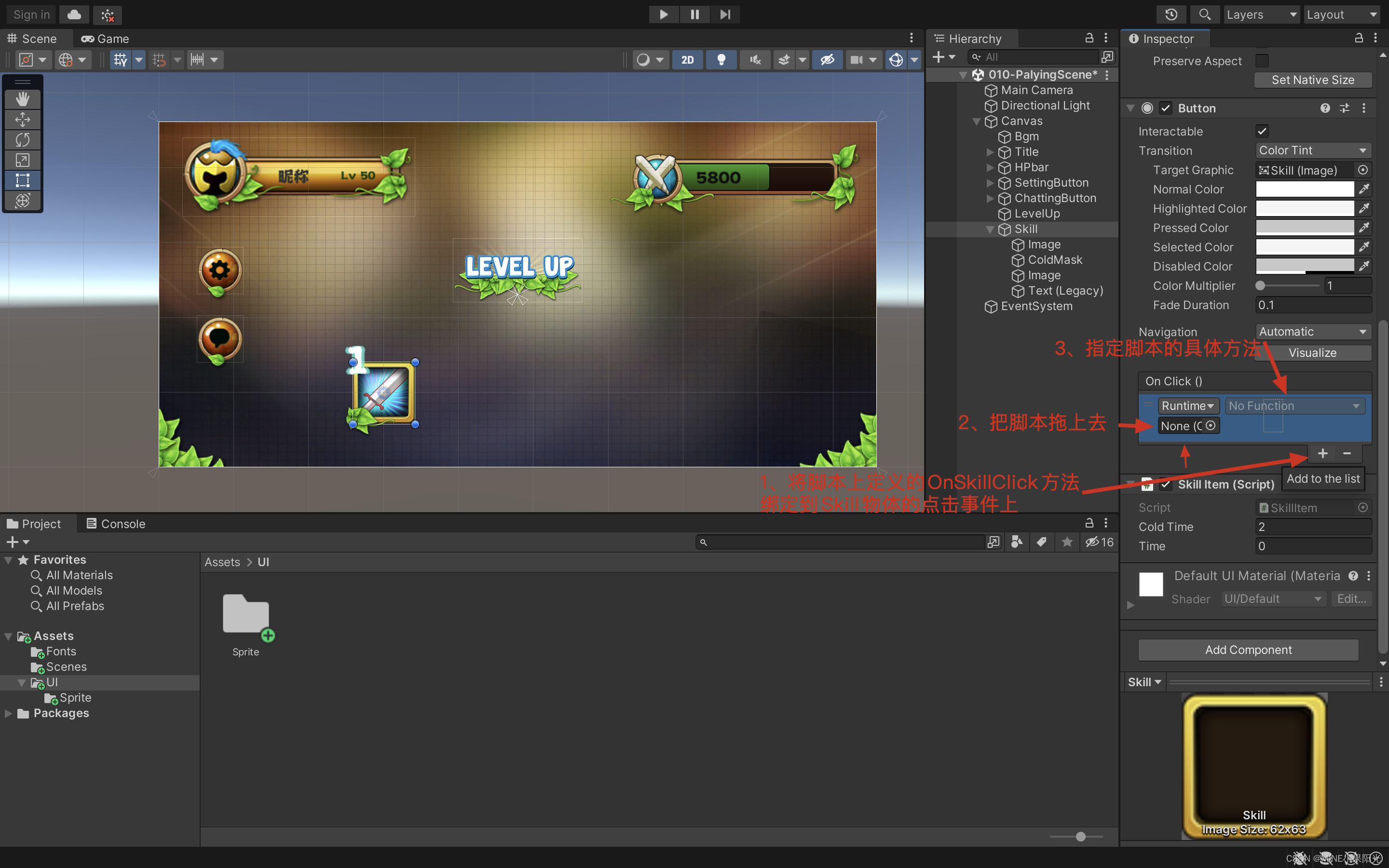Click Highlighted Color swatch
Image resolution: width=1389 pixels, height=868 pixels.
pyautogui.click(x=1305, y=208)
